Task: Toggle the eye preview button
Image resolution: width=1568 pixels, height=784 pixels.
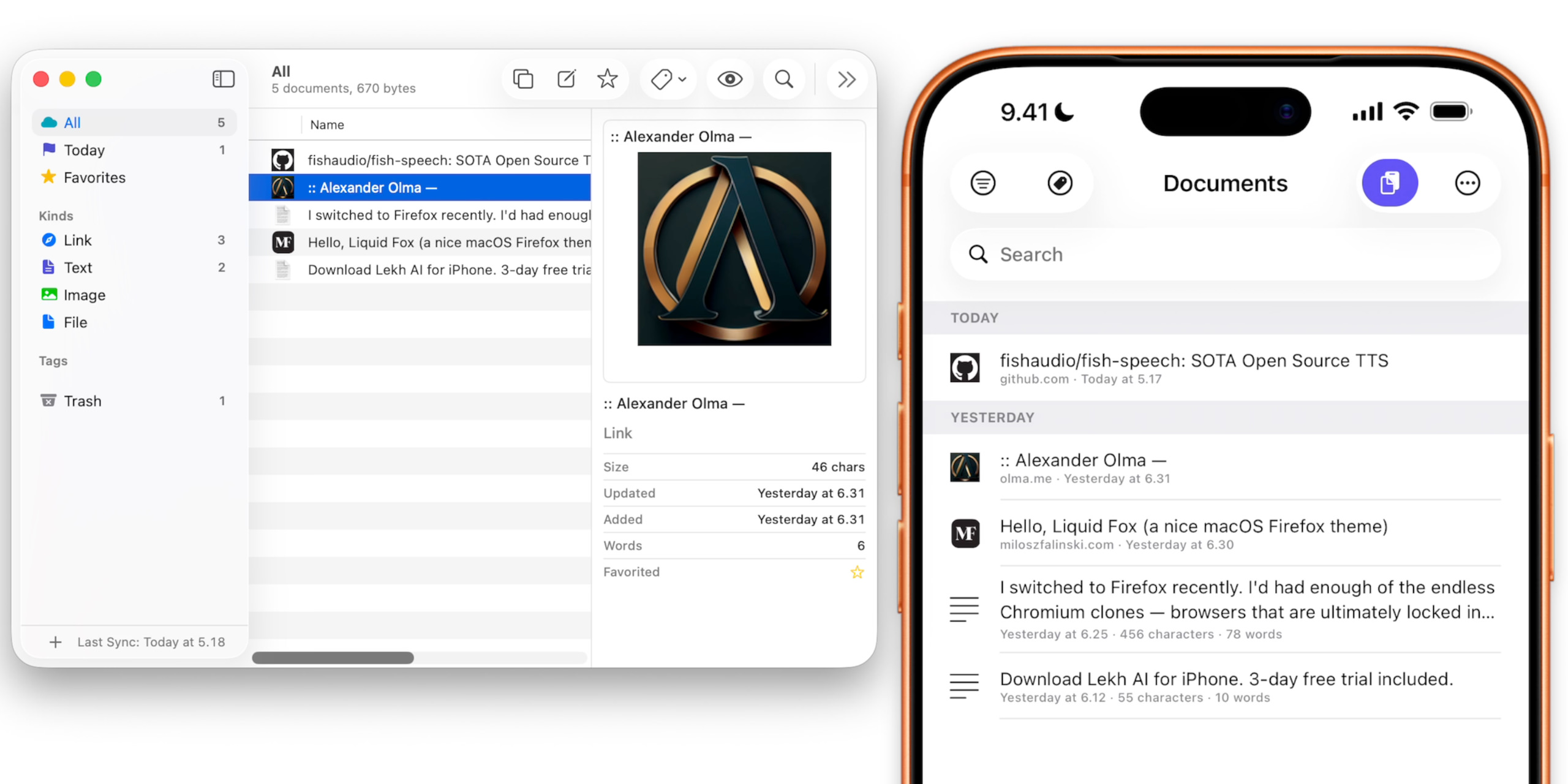Action: tap(729, 79)
